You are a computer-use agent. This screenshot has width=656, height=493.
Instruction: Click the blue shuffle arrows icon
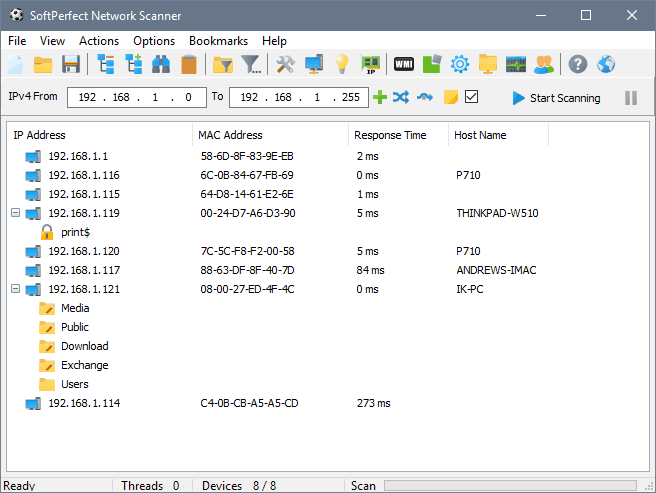tap(401, 97)
